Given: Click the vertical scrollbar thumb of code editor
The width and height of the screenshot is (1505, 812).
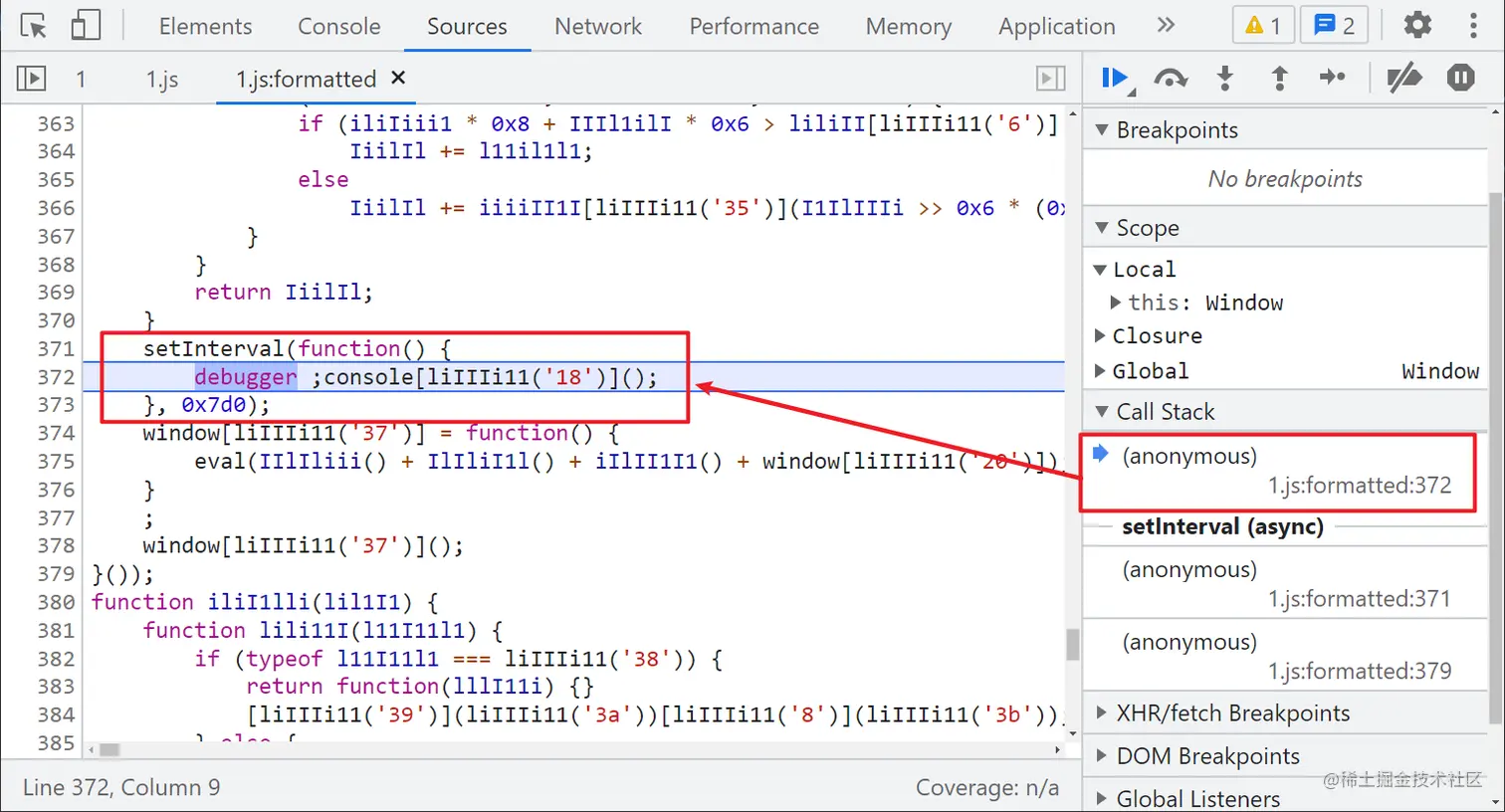Looking at the screenshot, I should [x=1072, y=644].
